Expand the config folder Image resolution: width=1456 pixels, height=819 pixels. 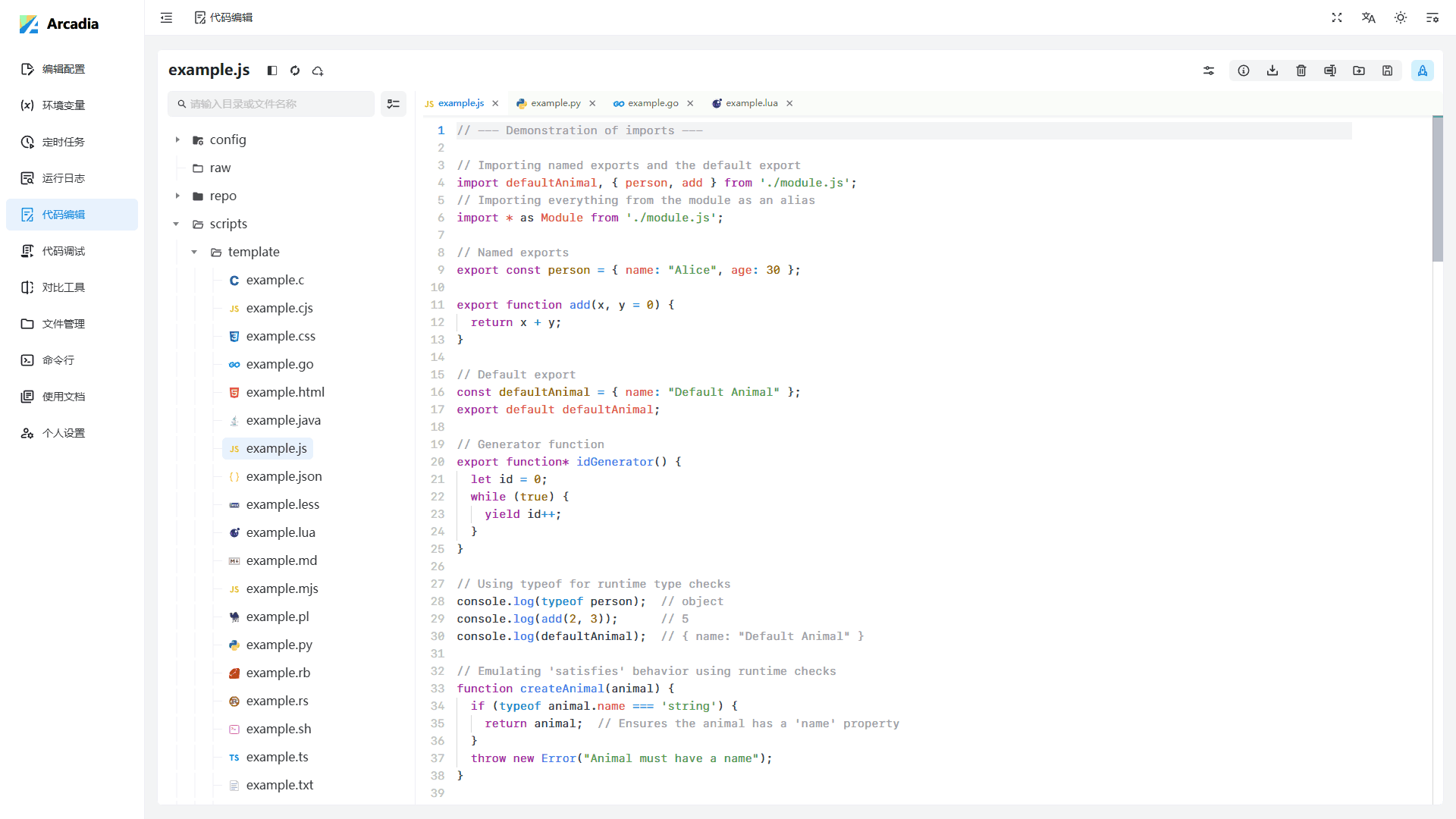pos(177,140)
